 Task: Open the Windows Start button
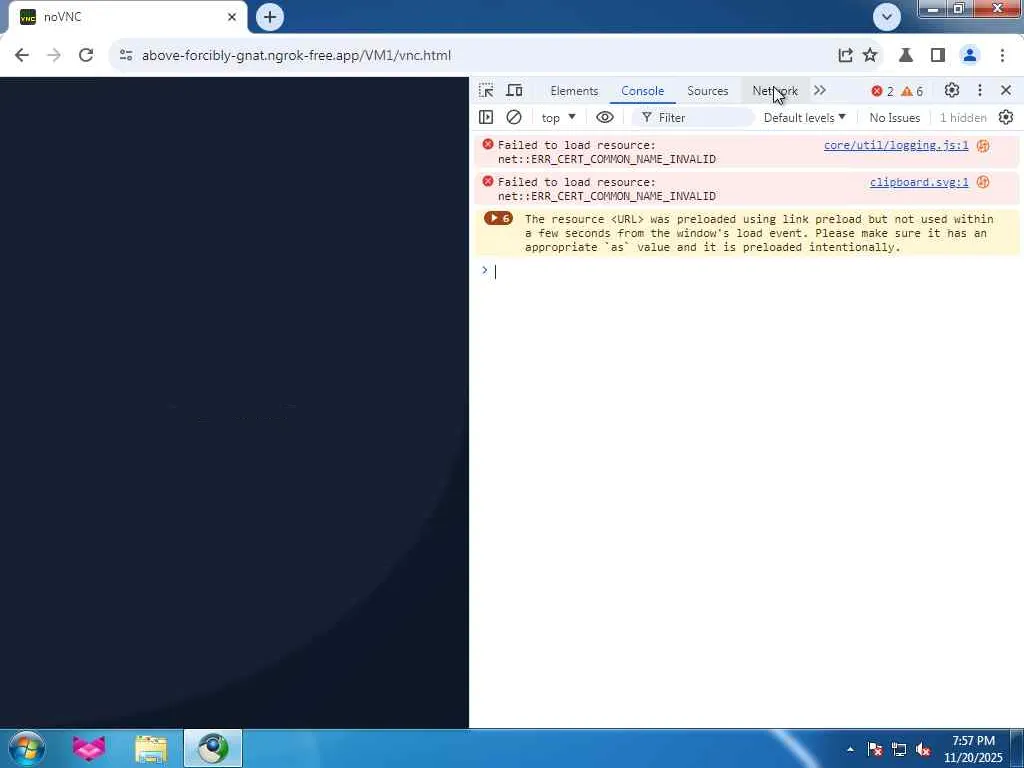(x=27, y=748)
